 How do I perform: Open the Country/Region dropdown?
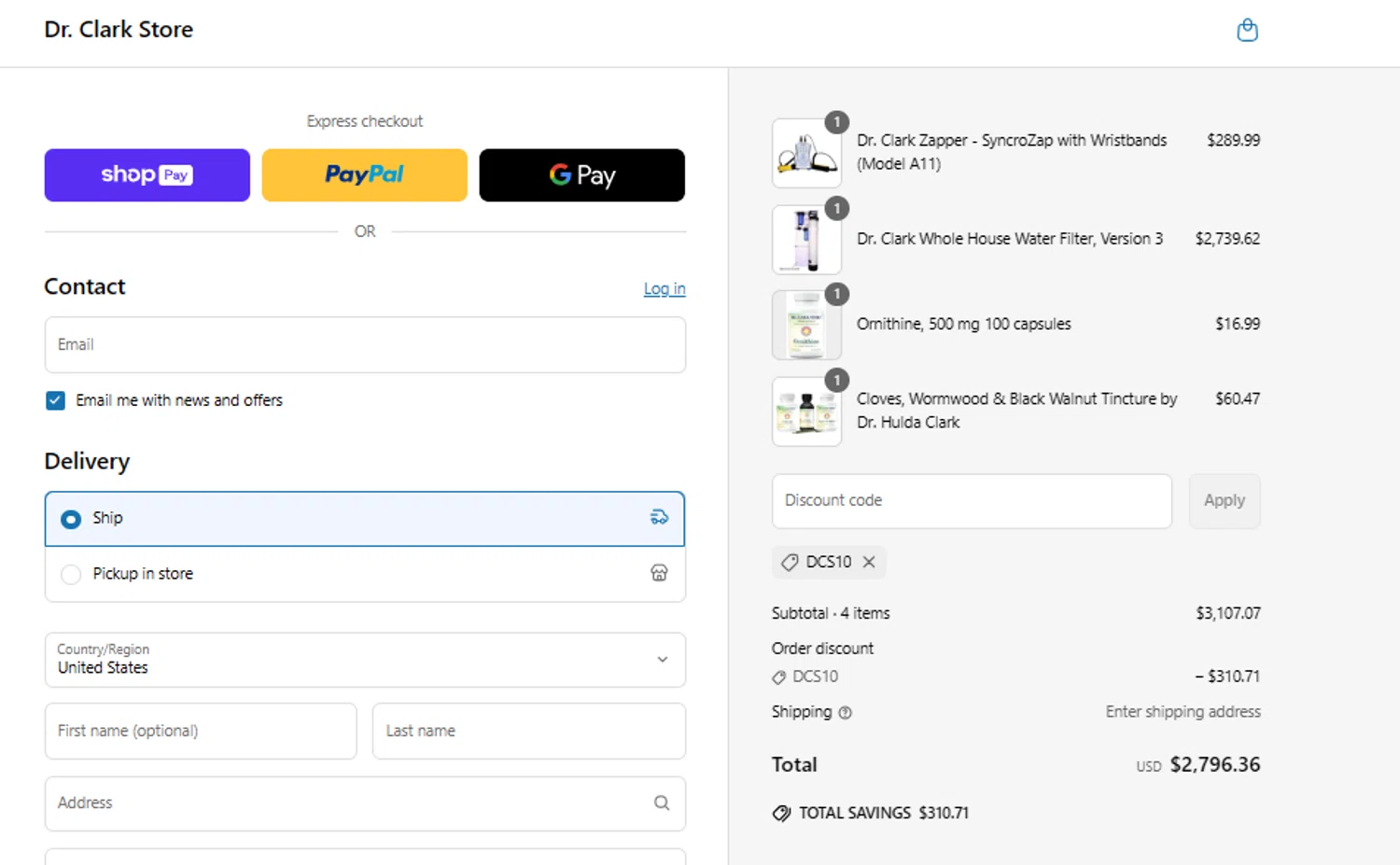[365, 660]
